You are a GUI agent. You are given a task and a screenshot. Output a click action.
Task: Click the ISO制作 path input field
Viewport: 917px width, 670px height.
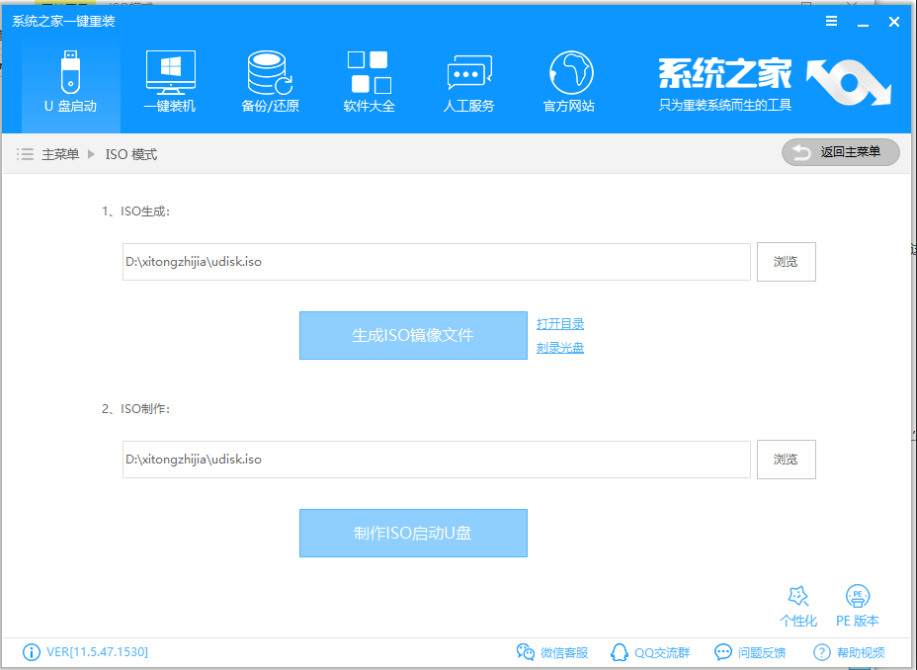tap(436, 459)
